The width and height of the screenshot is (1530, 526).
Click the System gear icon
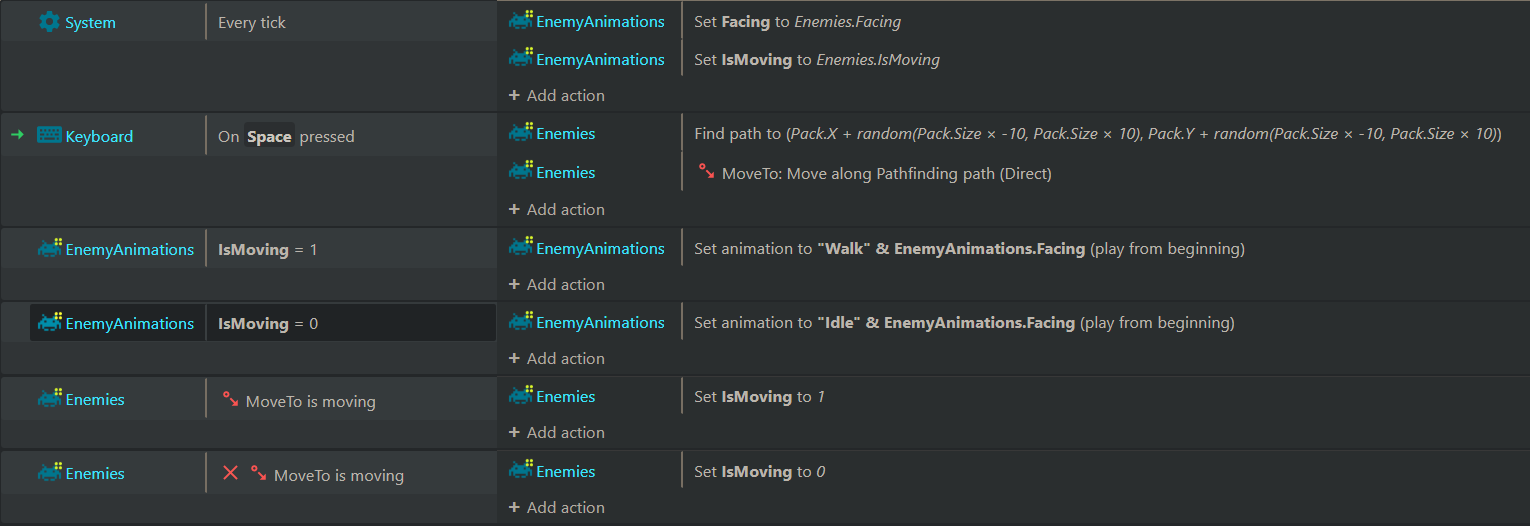49,21
